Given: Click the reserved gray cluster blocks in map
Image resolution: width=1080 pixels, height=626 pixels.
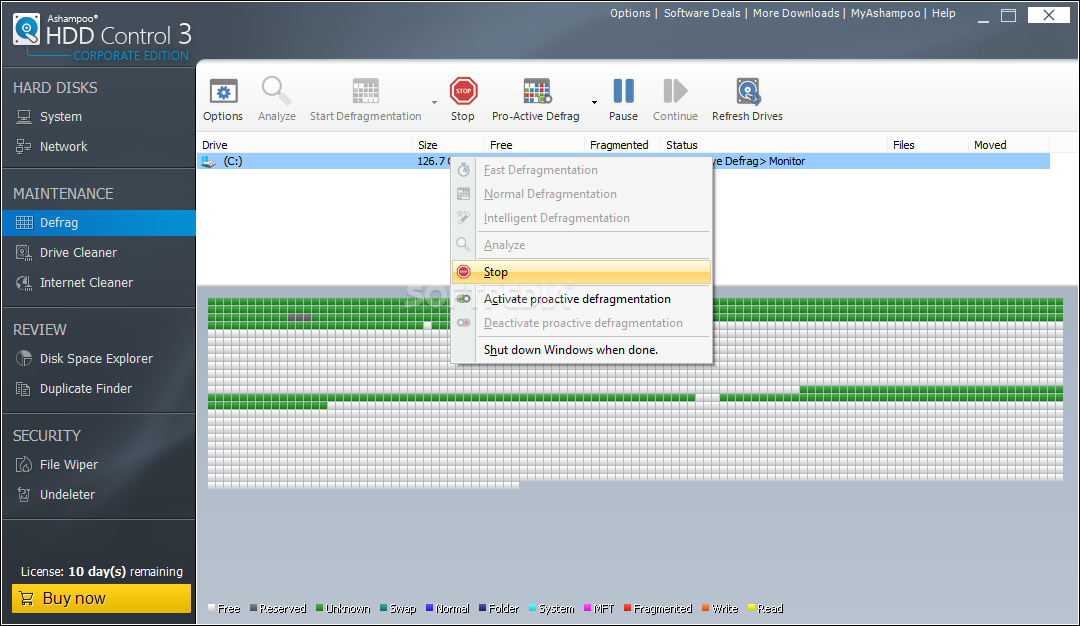Looking at the screenshot, I should click(x=300, y=317).
